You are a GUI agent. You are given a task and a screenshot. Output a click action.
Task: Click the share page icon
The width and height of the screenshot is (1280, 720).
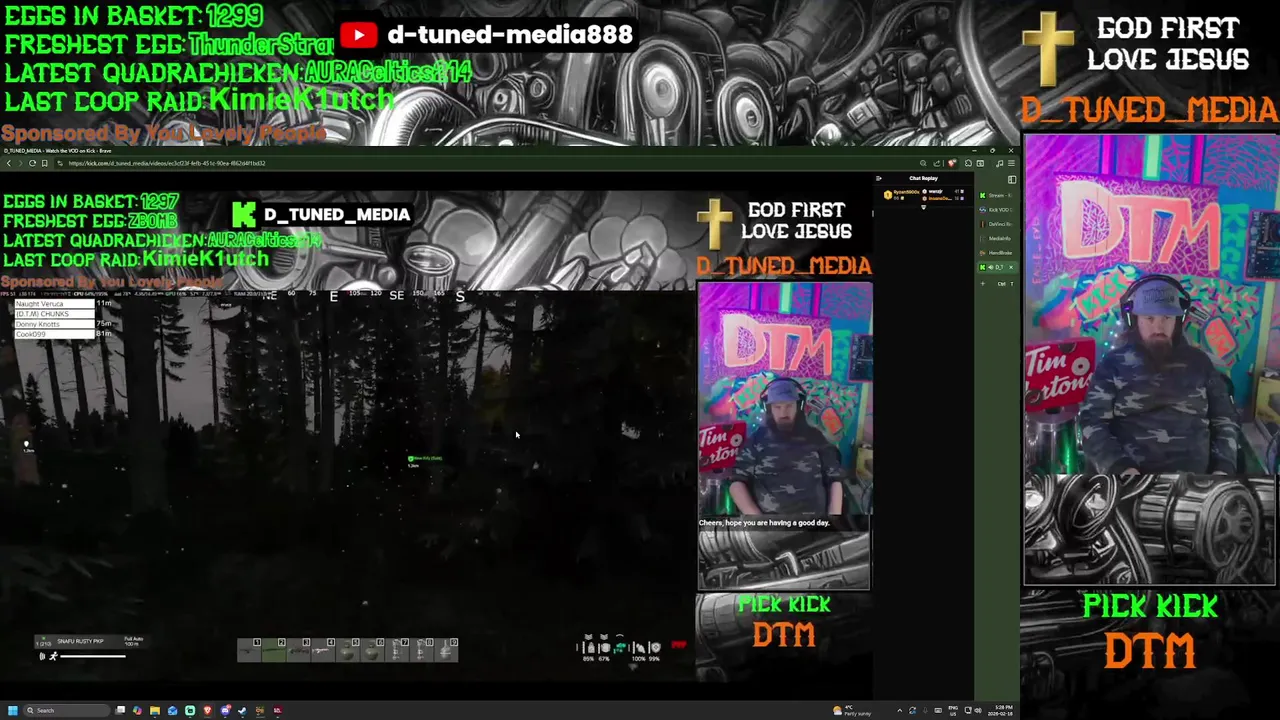(x=937, y=163)
